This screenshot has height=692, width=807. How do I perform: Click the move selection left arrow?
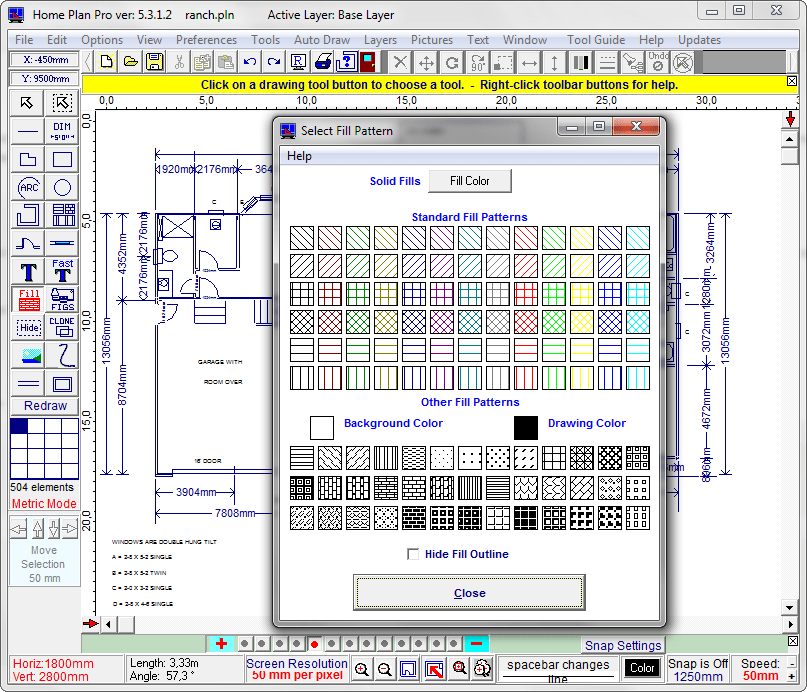(19, 528)
